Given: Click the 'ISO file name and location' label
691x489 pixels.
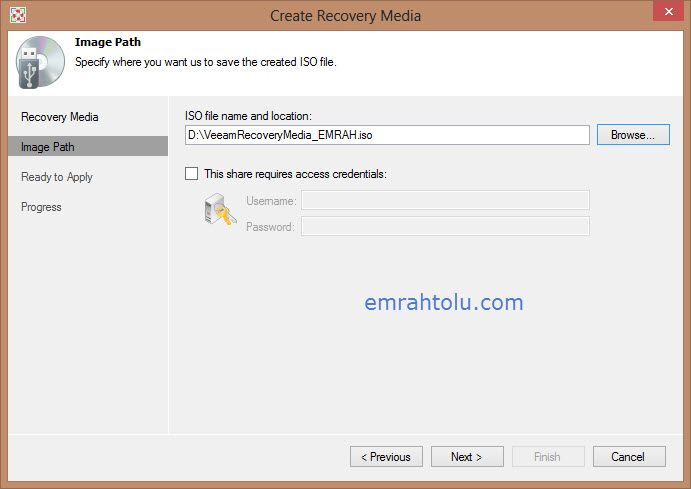Looking at the screenshot, I should (x=249, y=117).
